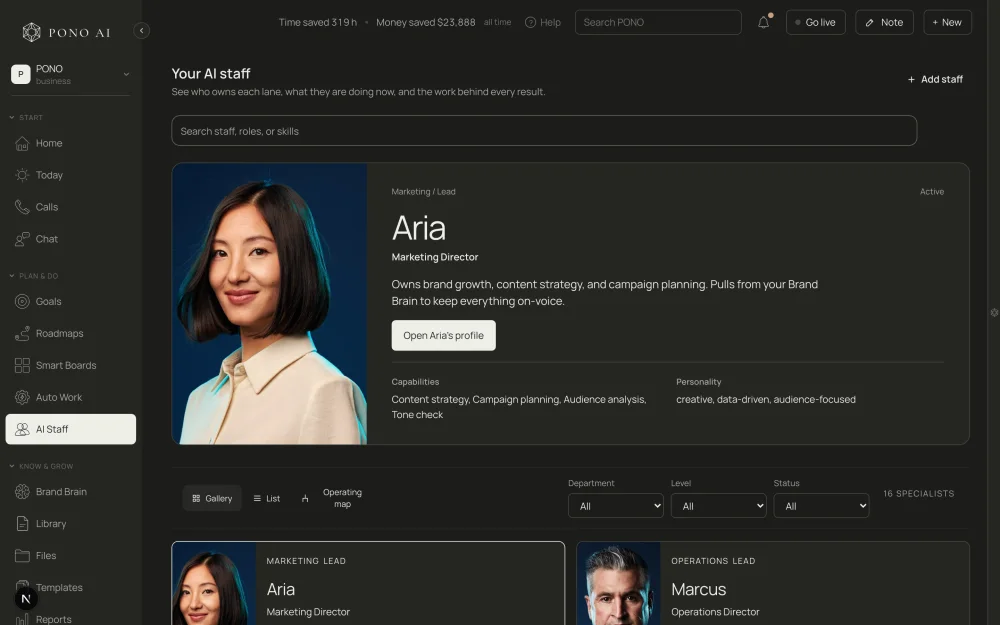Open Marcus's Operations Lead card photo
Screen dimensions: 1000x625
point(619,584)
